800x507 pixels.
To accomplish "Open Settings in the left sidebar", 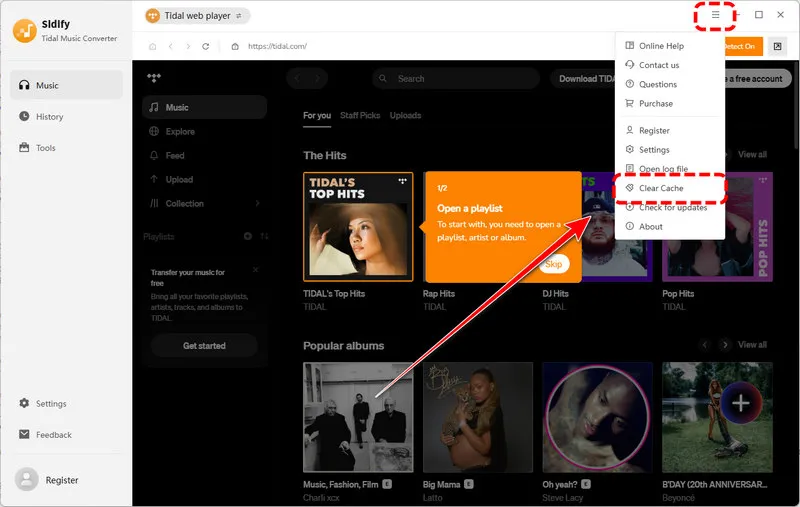I will pos(43,403).
